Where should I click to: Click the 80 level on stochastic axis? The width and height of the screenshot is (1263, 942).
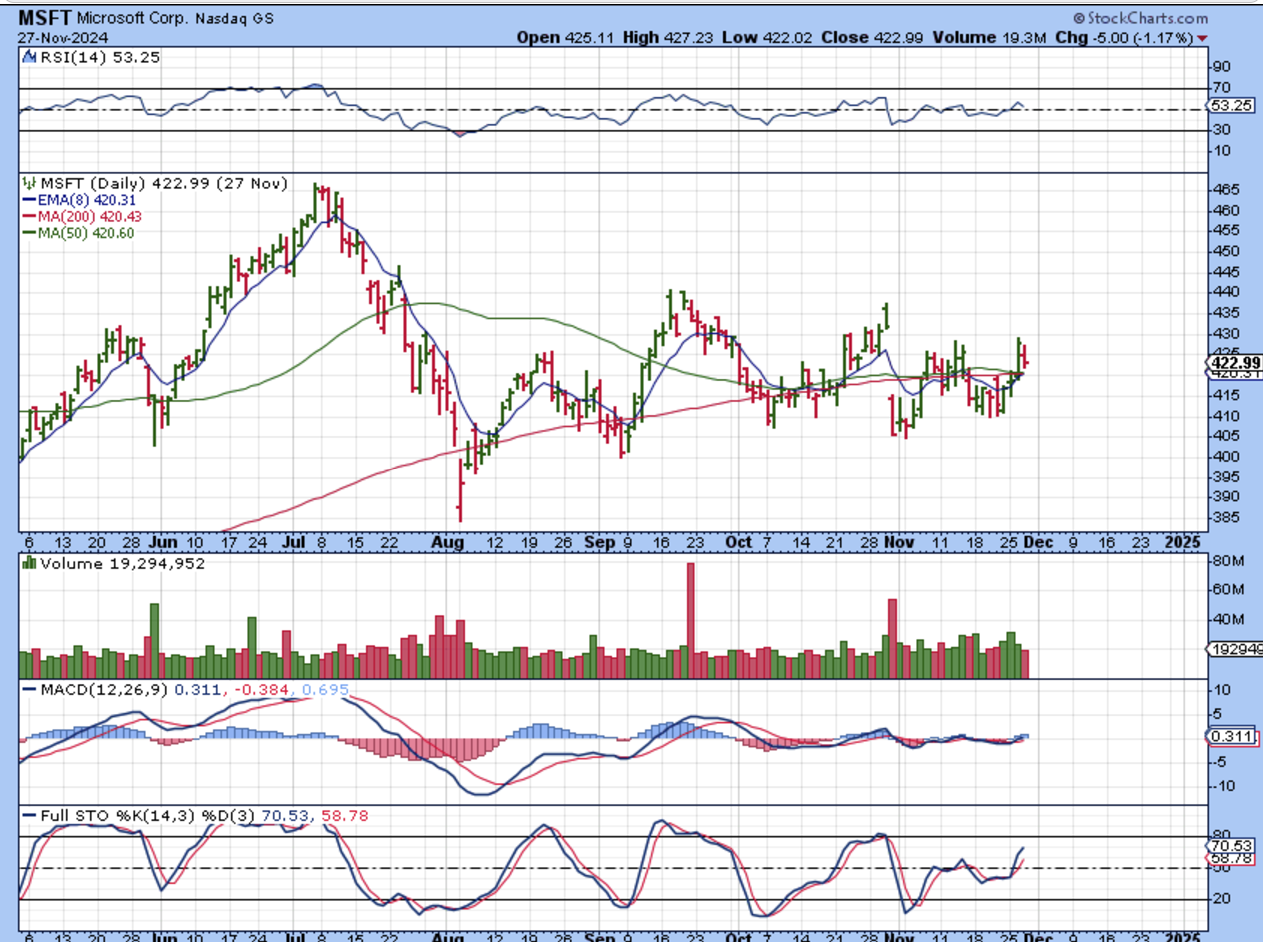[x=1220, y=834]
